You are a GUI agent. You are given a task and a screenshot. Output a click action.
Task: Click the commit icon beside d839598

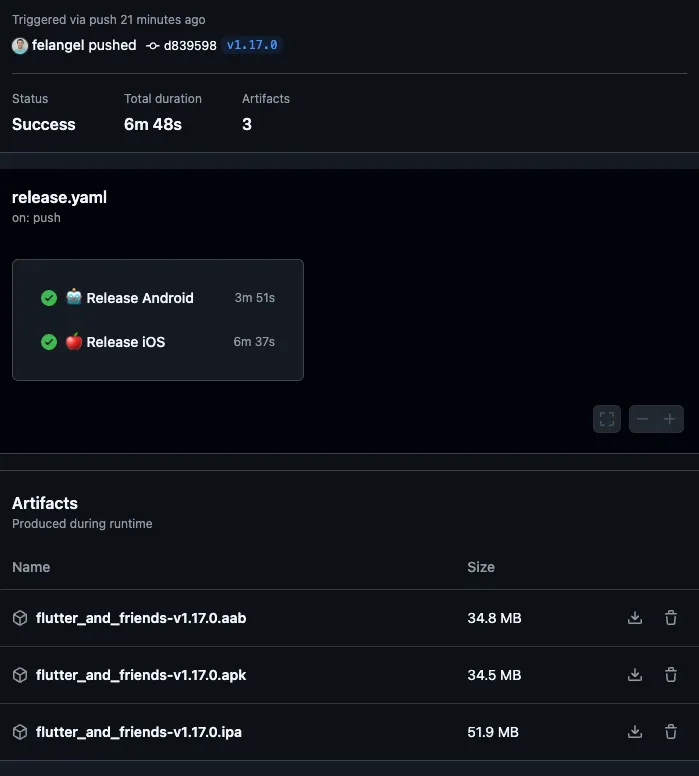152,46
